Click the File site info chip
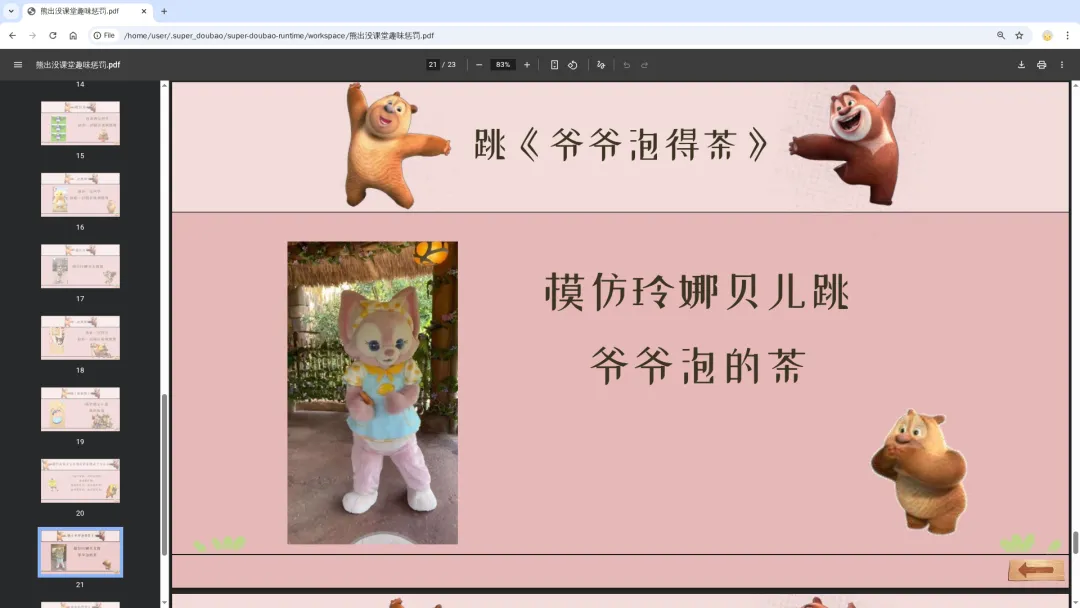Viewport: 1080px width, 608px height. 104,35
